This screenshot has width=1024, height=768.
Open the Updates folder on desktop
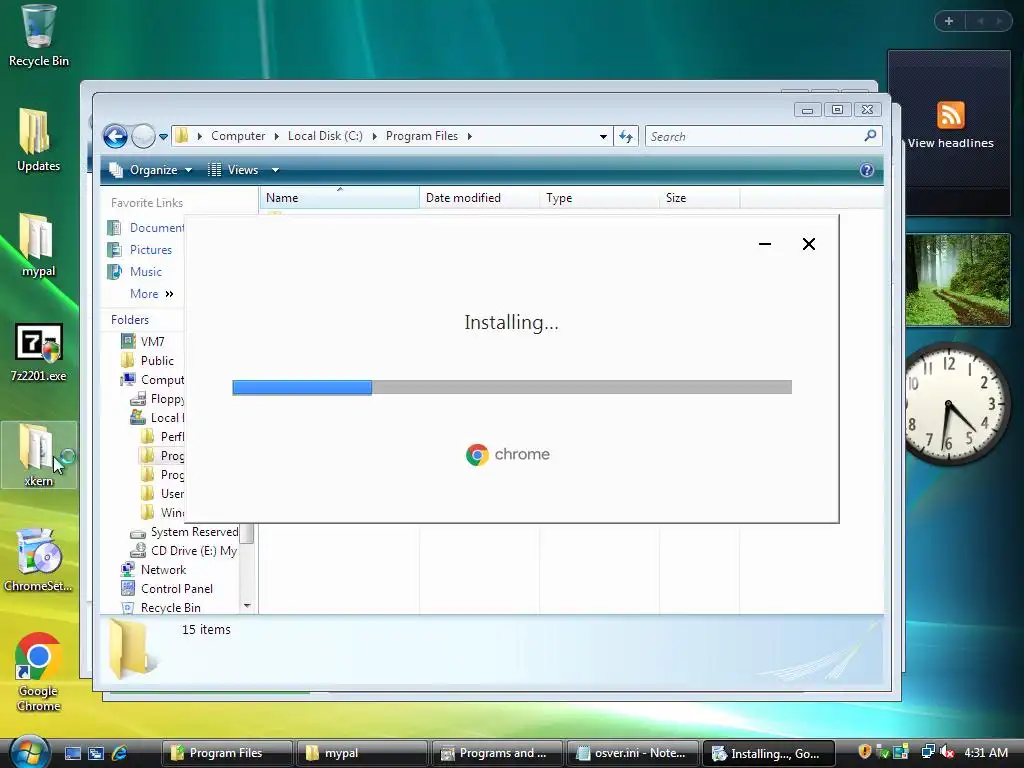point(38,140)
